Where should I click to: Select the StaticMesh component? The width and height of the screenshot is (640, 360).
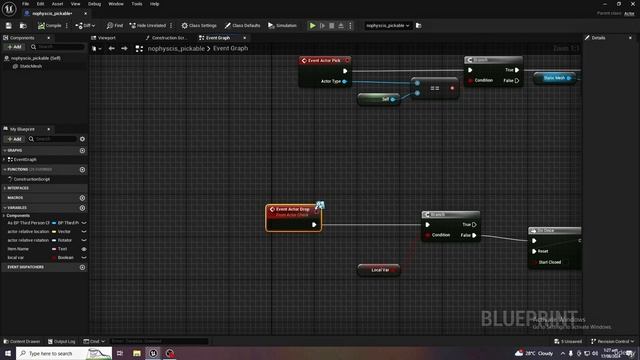[31, 66]
